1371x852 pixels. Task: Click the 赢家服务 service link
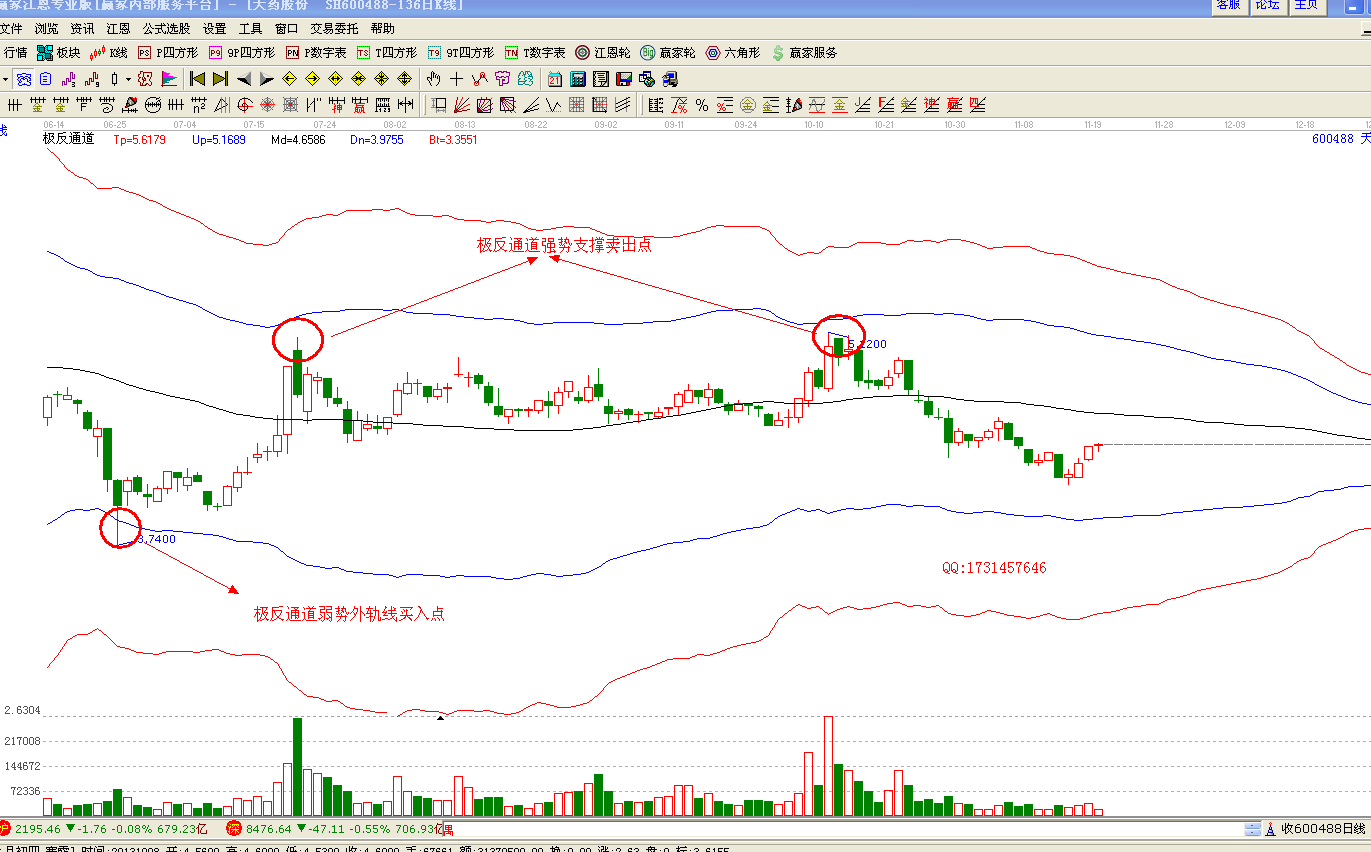(804, 53)
